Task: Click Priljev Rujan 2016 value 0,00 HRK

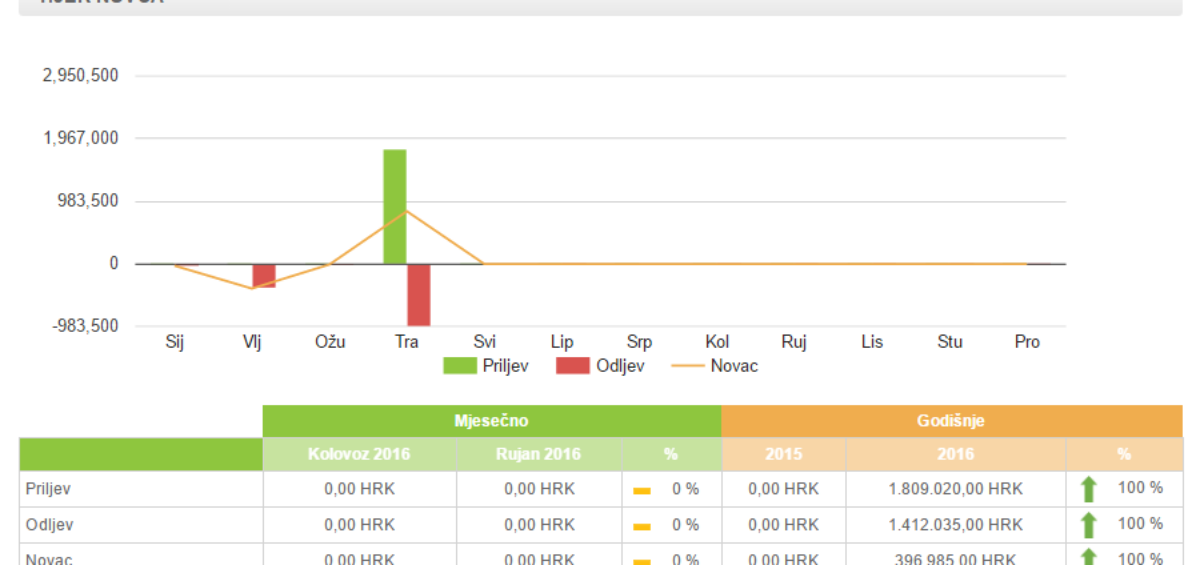Action: [539, 489]
